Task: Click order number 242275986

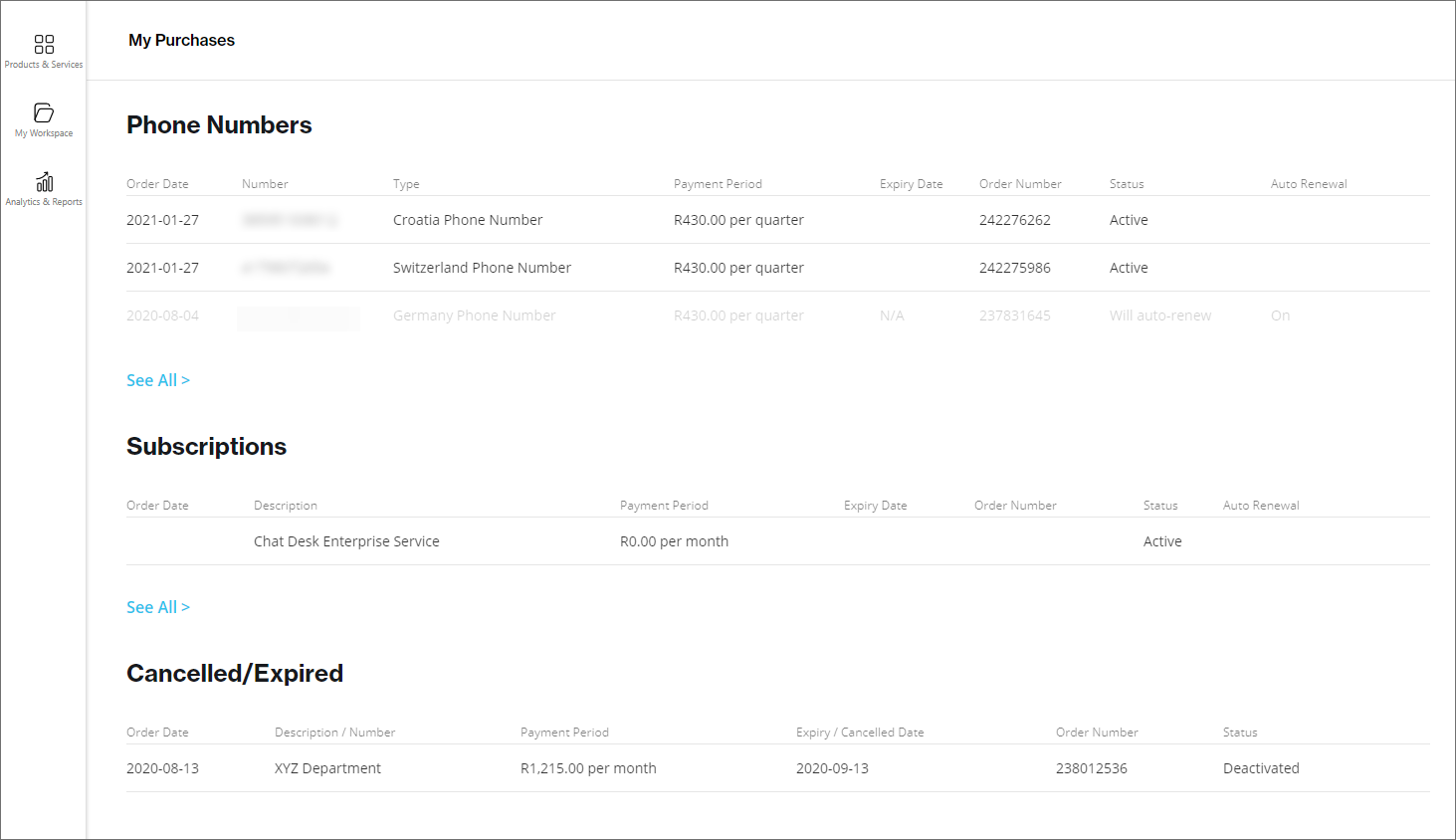Action: click(1014, 268)
